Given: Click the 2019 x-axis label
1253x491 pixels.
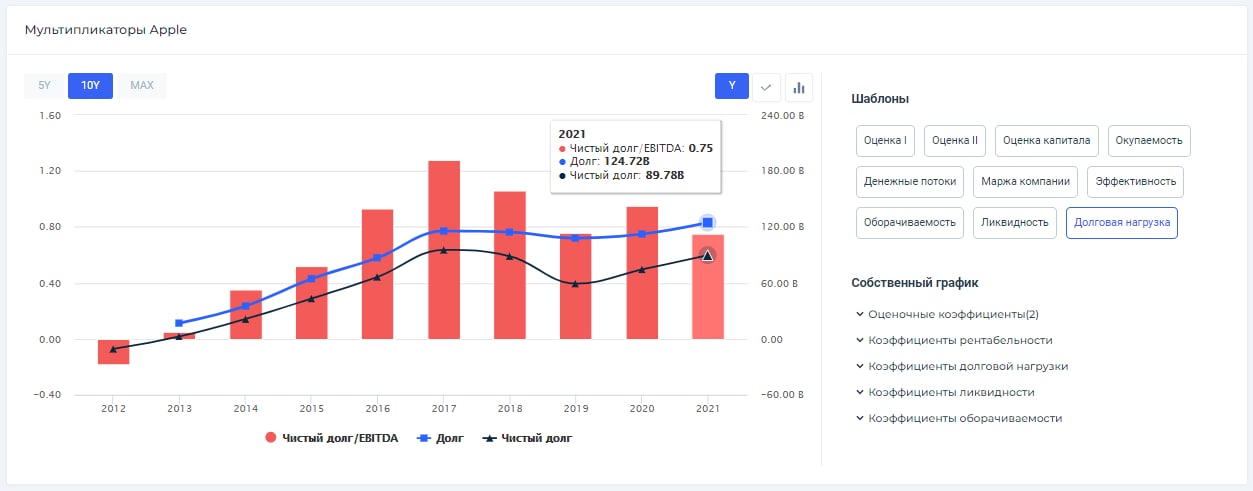Looking at the screenshot, I should 576,408.
